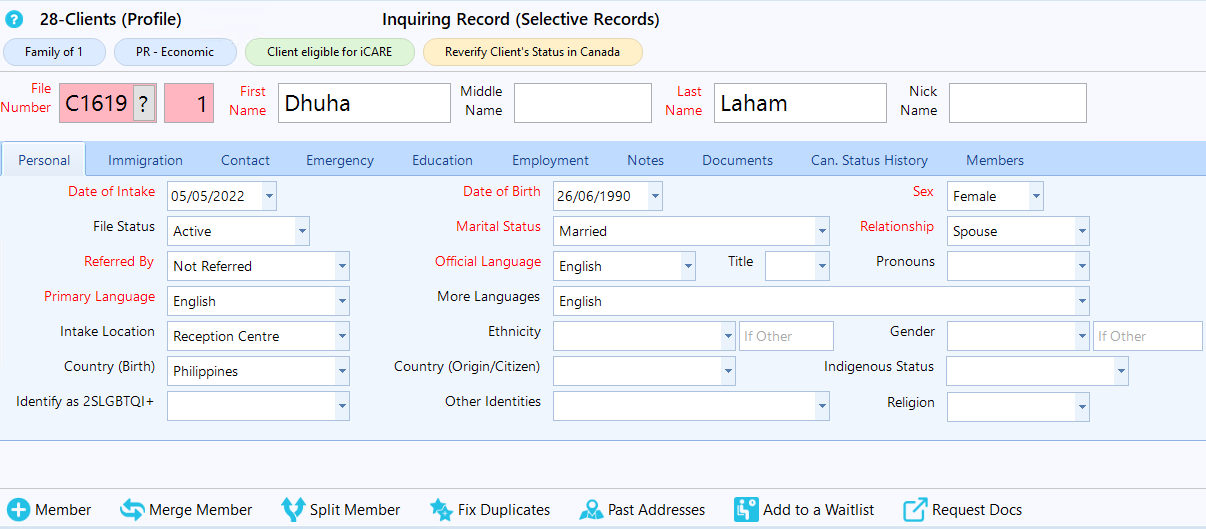Image resolution: width=1206 pixels, height=529 pixels.
Task: Switch to the Personal tab
Action: (x=44, y=160)
